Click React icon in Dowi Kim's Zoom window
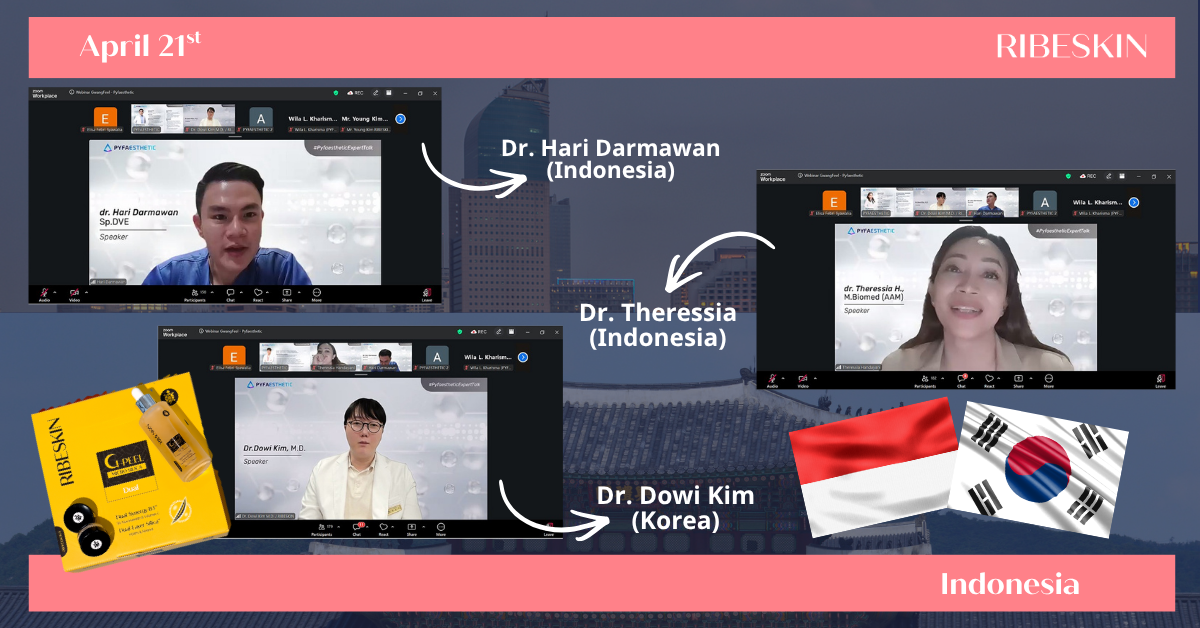 coord(383,529)
